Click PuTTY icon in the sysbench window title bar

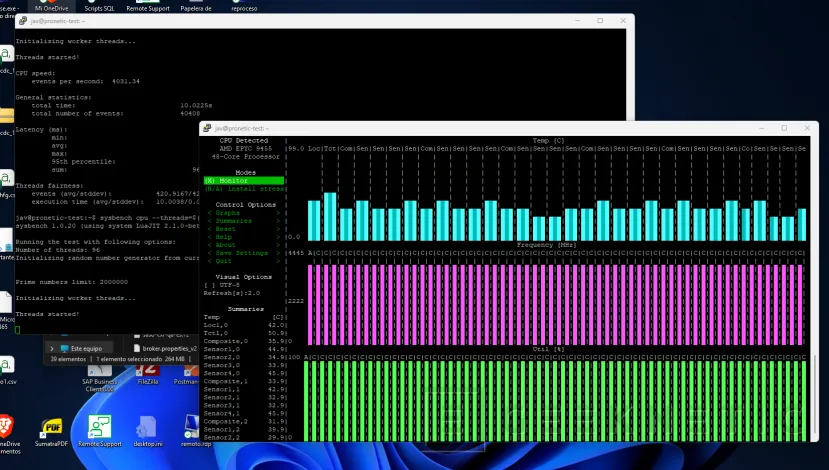pyautogui.click(x=22, y=21)
